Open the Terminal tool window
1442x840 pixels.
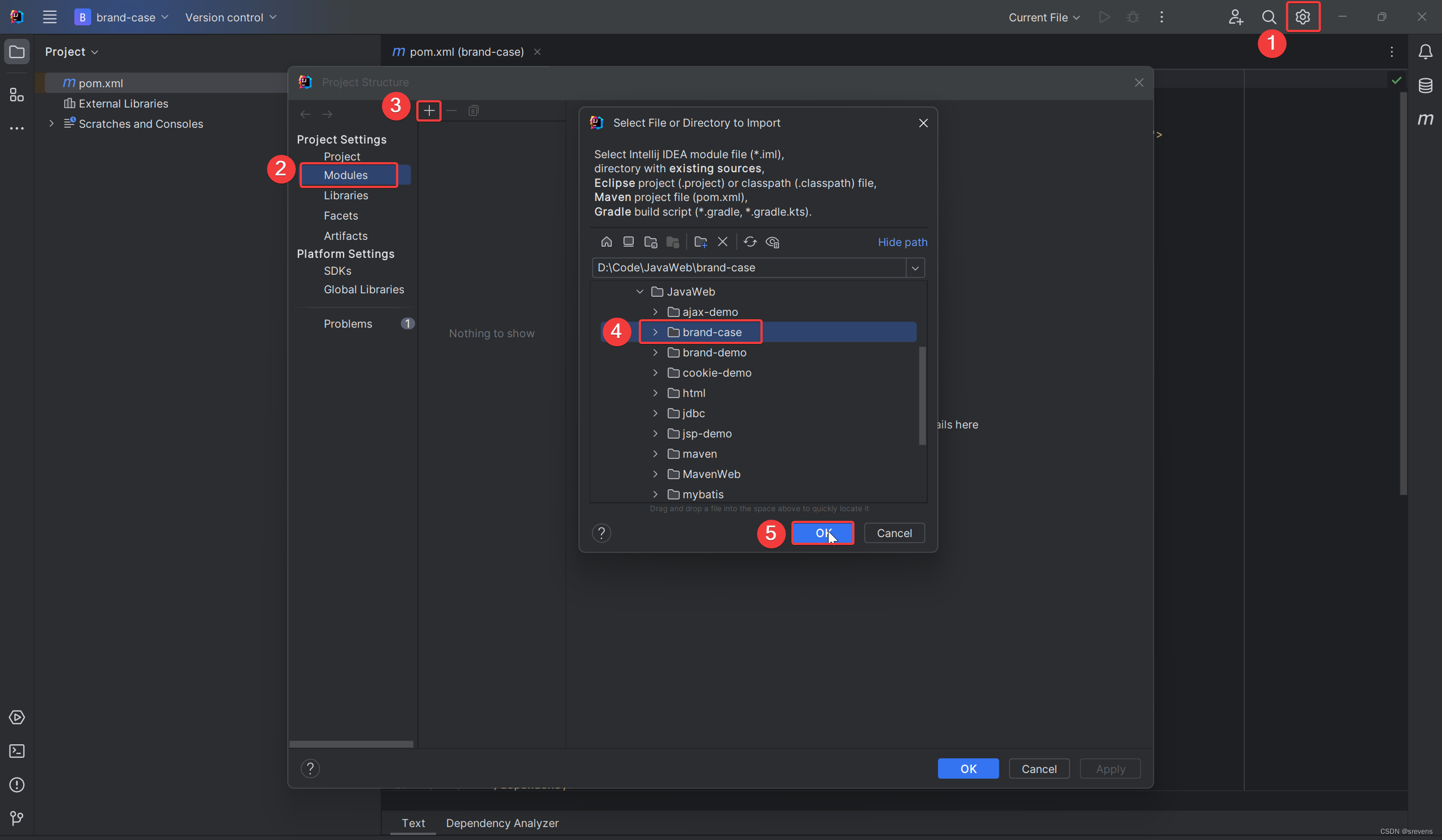(16, 751)
